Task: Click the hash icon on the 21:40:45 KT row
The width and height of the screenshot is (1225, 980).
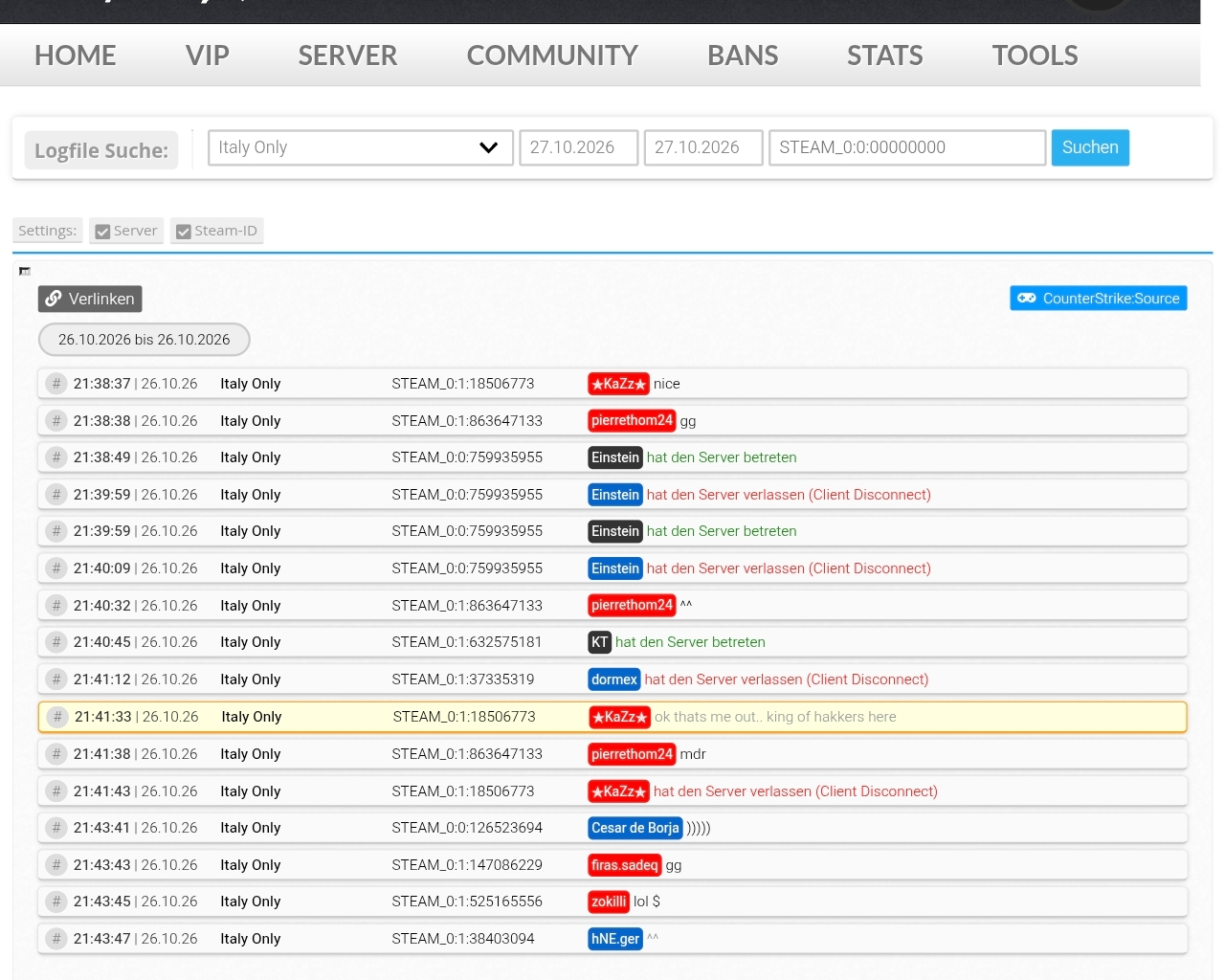Action: 56,642
